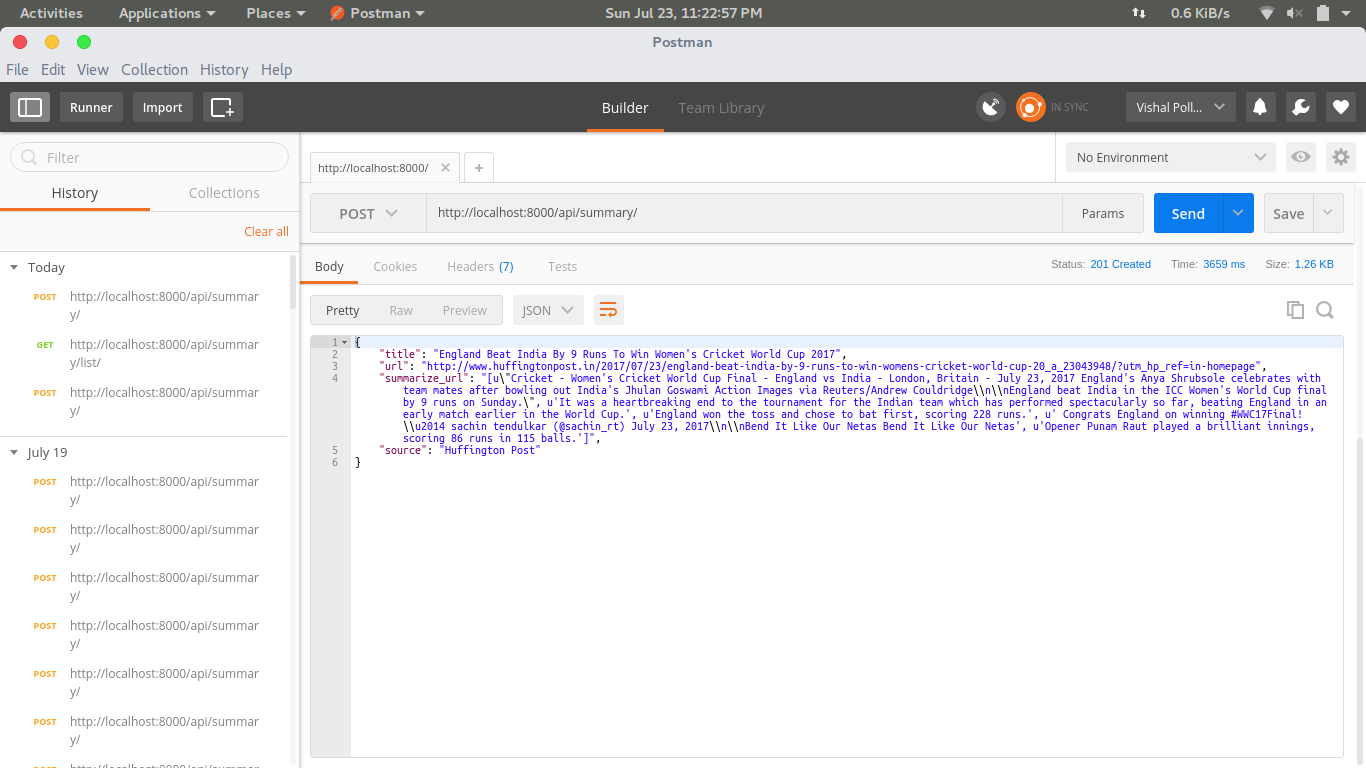Image resolution: width=1366 pixels, height=768 pixels.
Task: Search response with magnifier icon
Action: click(1325, 310)
